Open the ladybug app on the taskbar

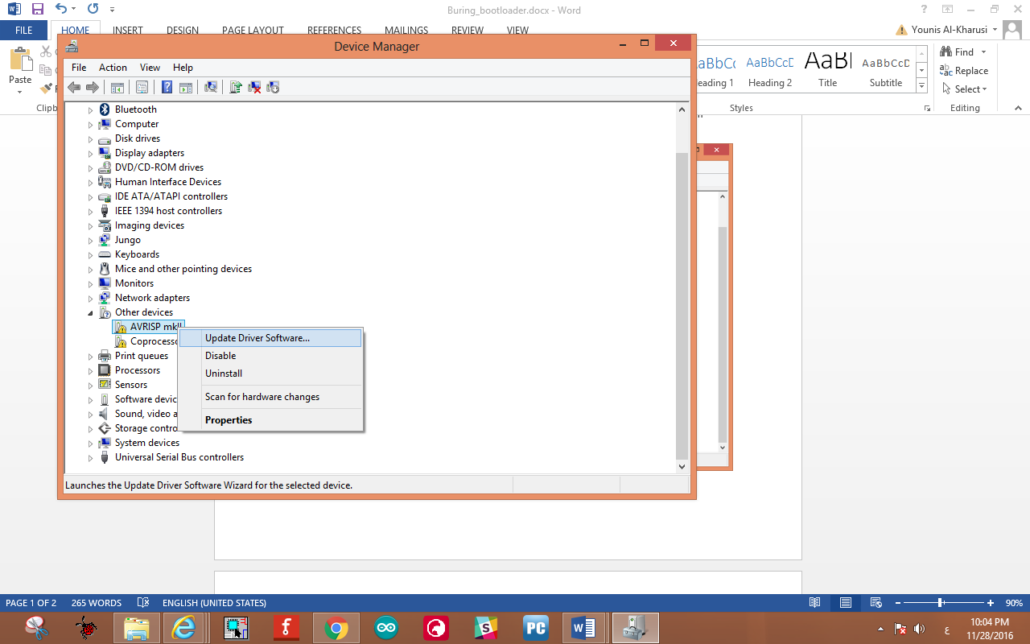coord(86,628)
